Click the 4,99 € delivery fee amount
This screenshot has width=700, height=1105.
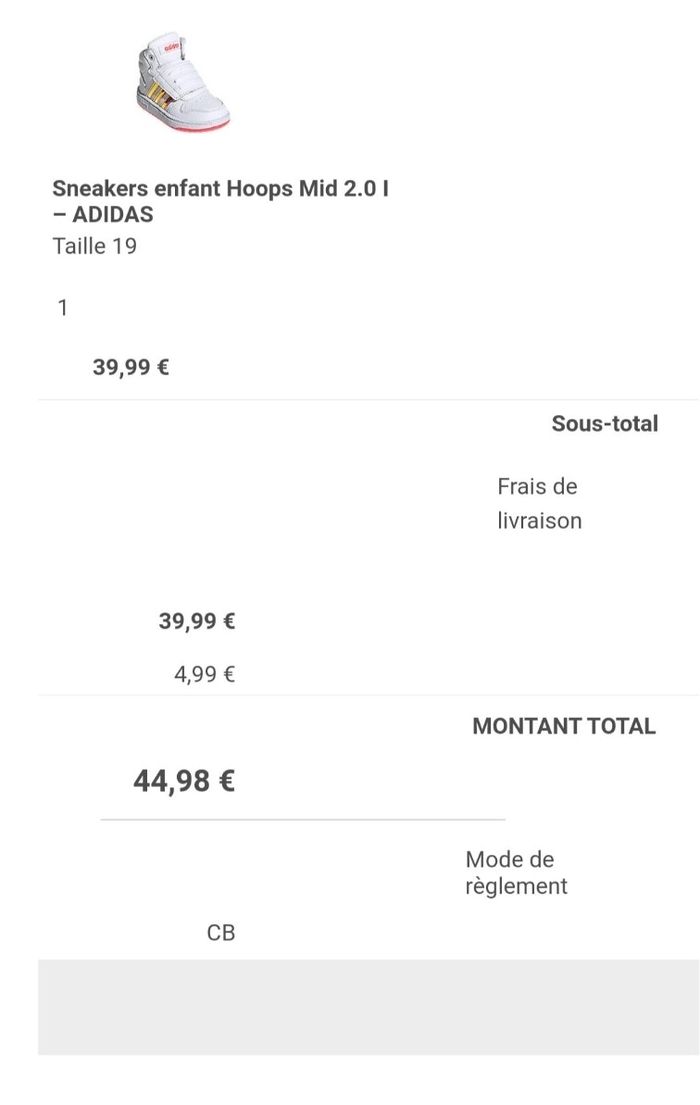(x=205, y=674)
